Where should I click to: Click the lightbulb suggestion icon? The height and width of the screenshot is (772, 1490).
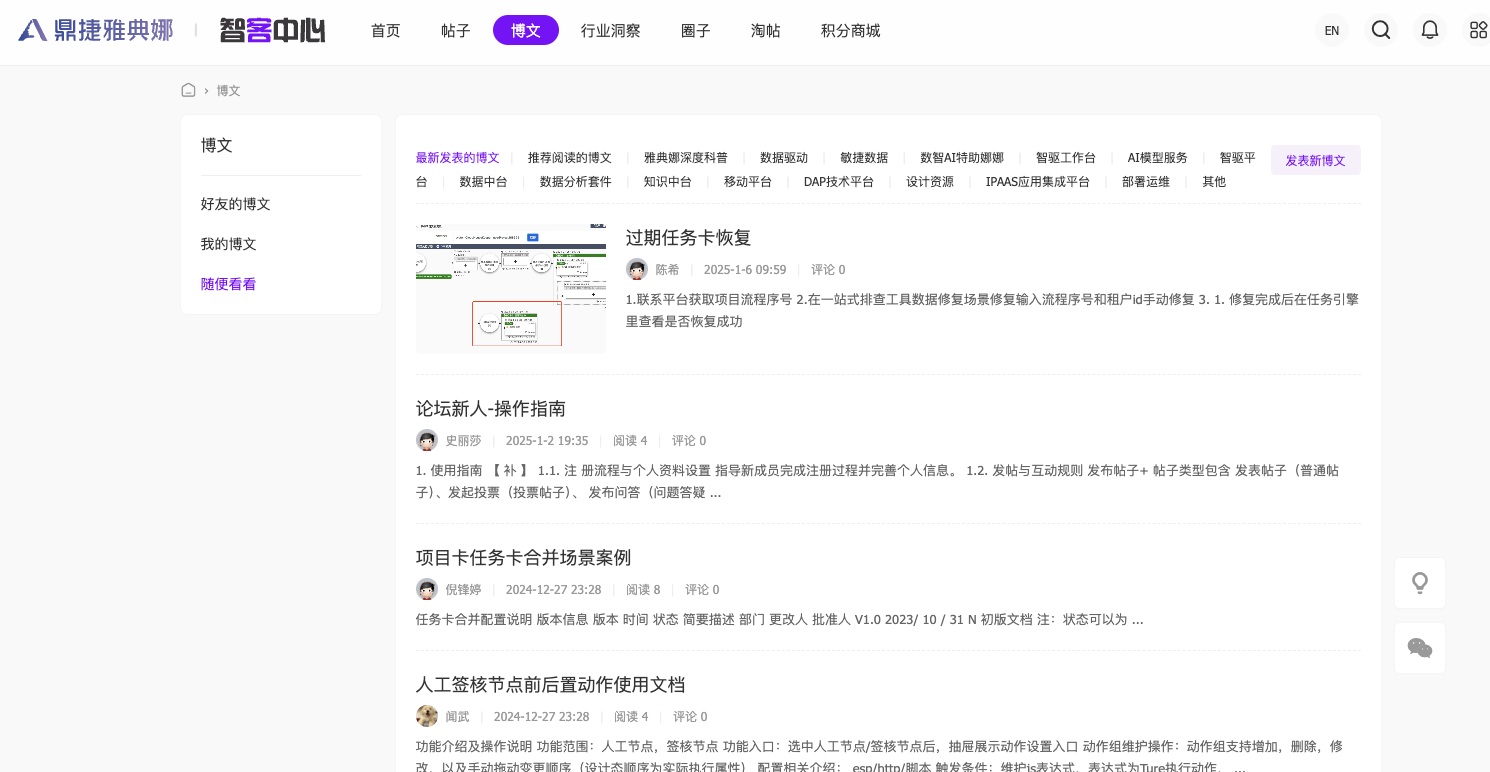coord(1420,583)
